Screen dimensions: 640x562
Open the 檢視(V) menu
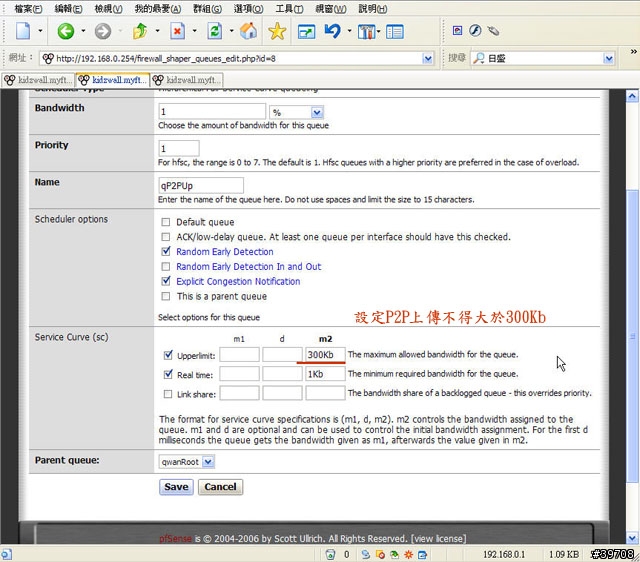[x=108, y=9]
